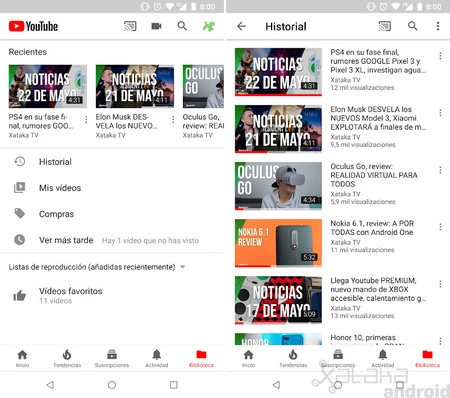
Task: Open title 'Nokia 6.1, review: A POR TODAS'
Action: 372,228
